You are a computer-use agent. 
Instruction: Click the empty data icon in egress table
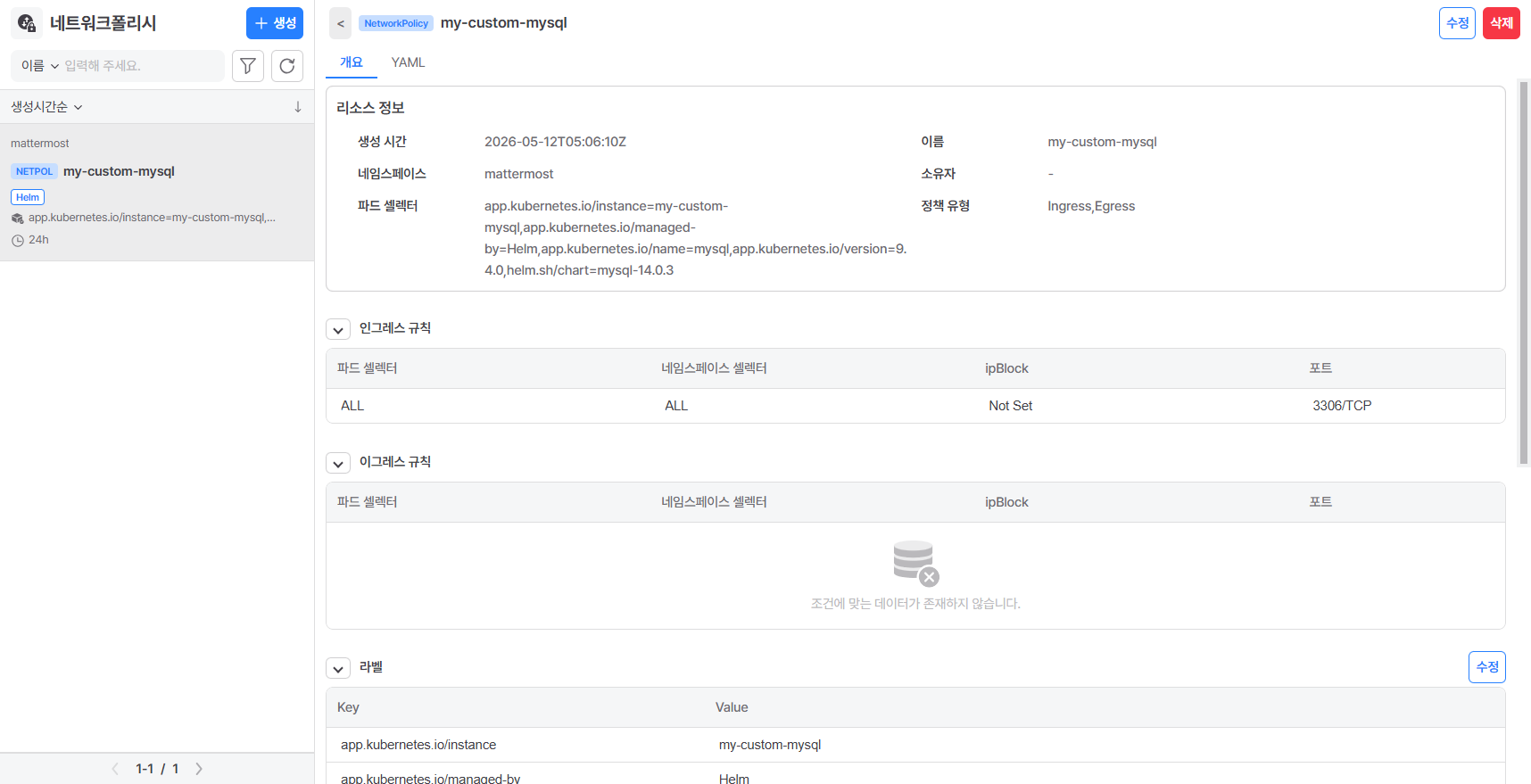pos(915,564)
